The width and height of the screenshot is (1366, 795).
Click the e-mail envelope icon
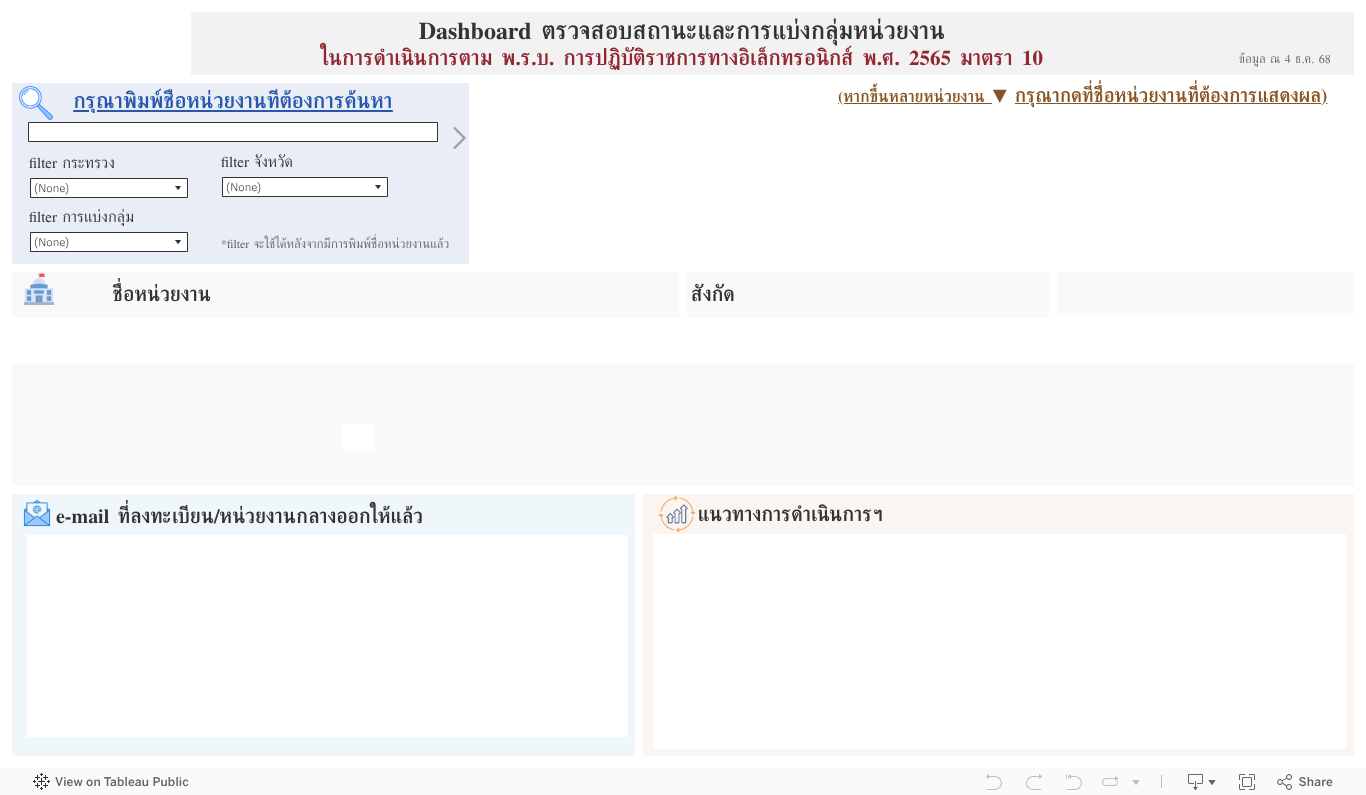pos(36,514)
